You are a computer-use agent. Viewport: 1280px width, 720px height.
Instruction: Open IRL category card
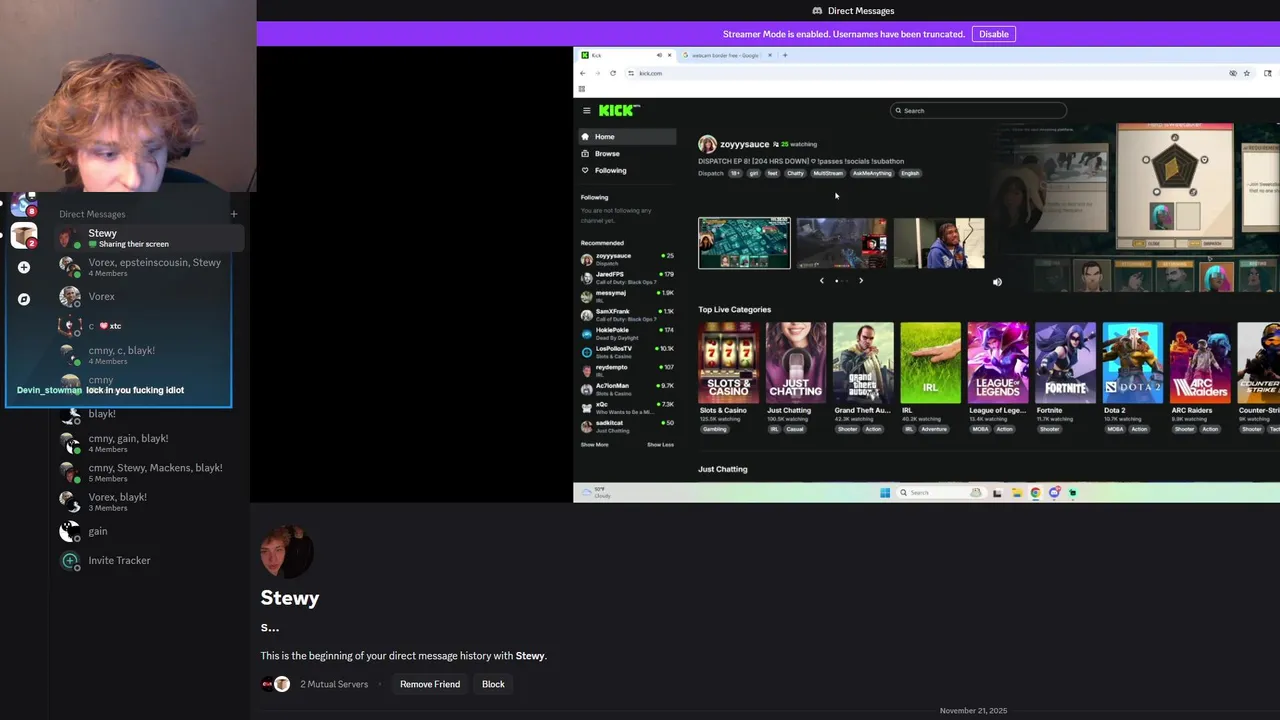coord(930,363)
